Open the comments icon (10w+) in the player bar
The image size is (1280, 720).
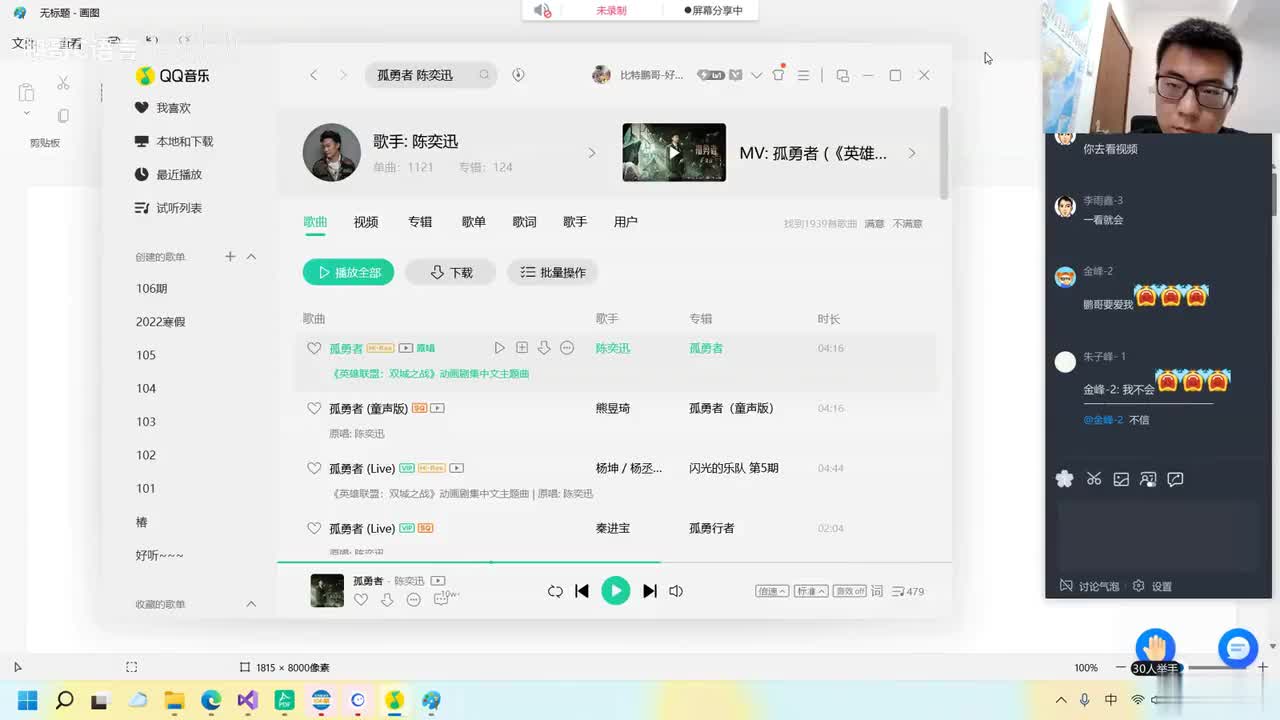[445, 598]
